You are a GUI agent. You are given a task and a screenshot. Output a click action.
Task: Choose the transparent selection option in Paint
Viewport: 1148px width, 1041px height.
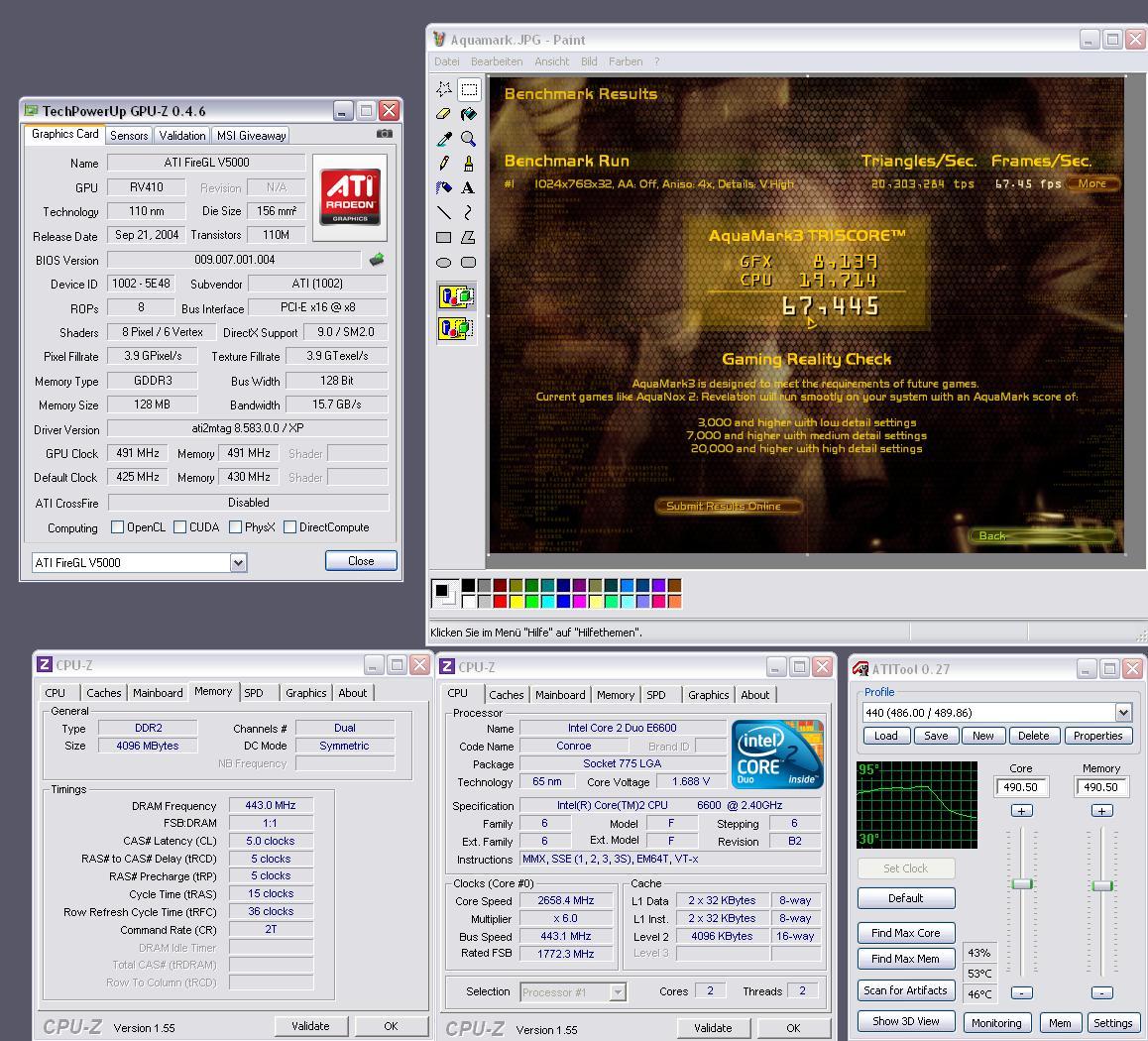[457, 328]
